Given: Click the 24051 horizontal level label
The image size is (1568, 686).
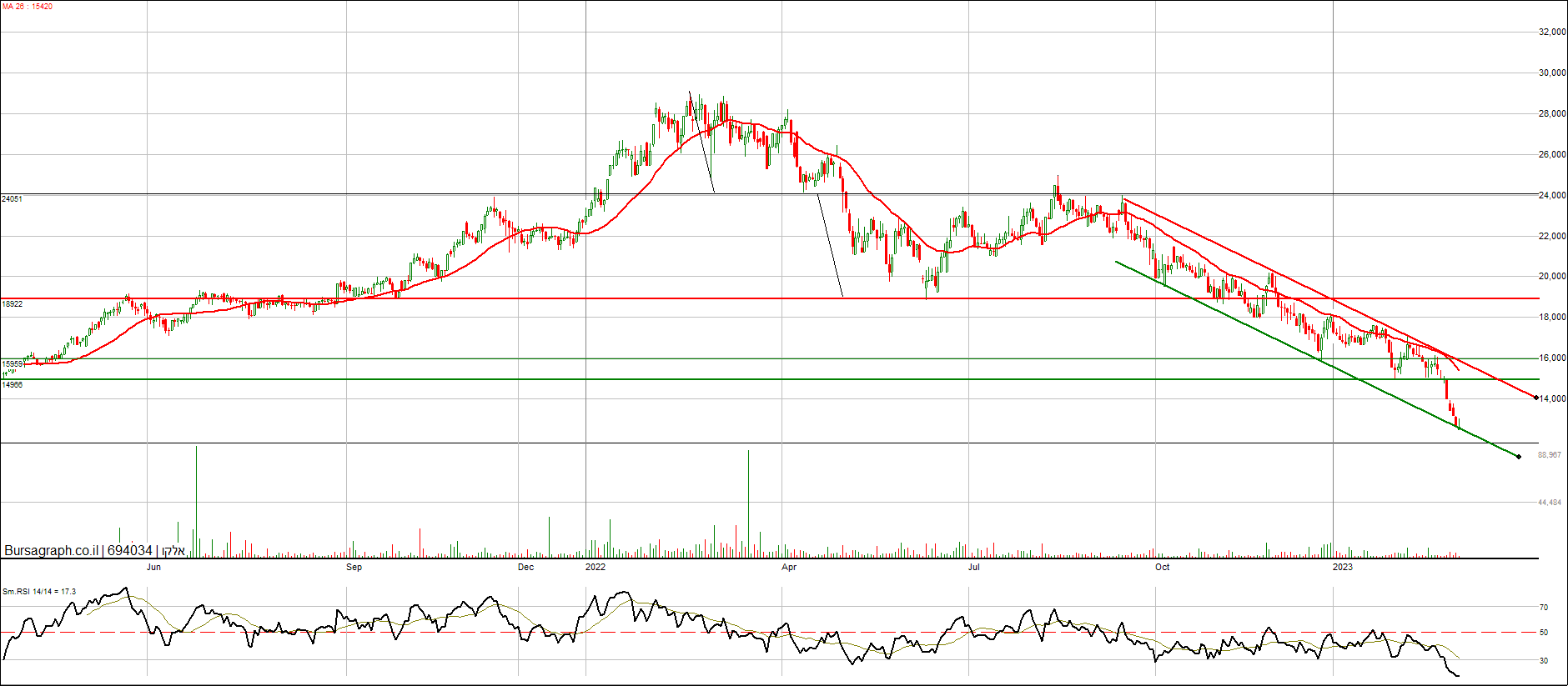Looking at the screenshot, I should tap(12, 199).
